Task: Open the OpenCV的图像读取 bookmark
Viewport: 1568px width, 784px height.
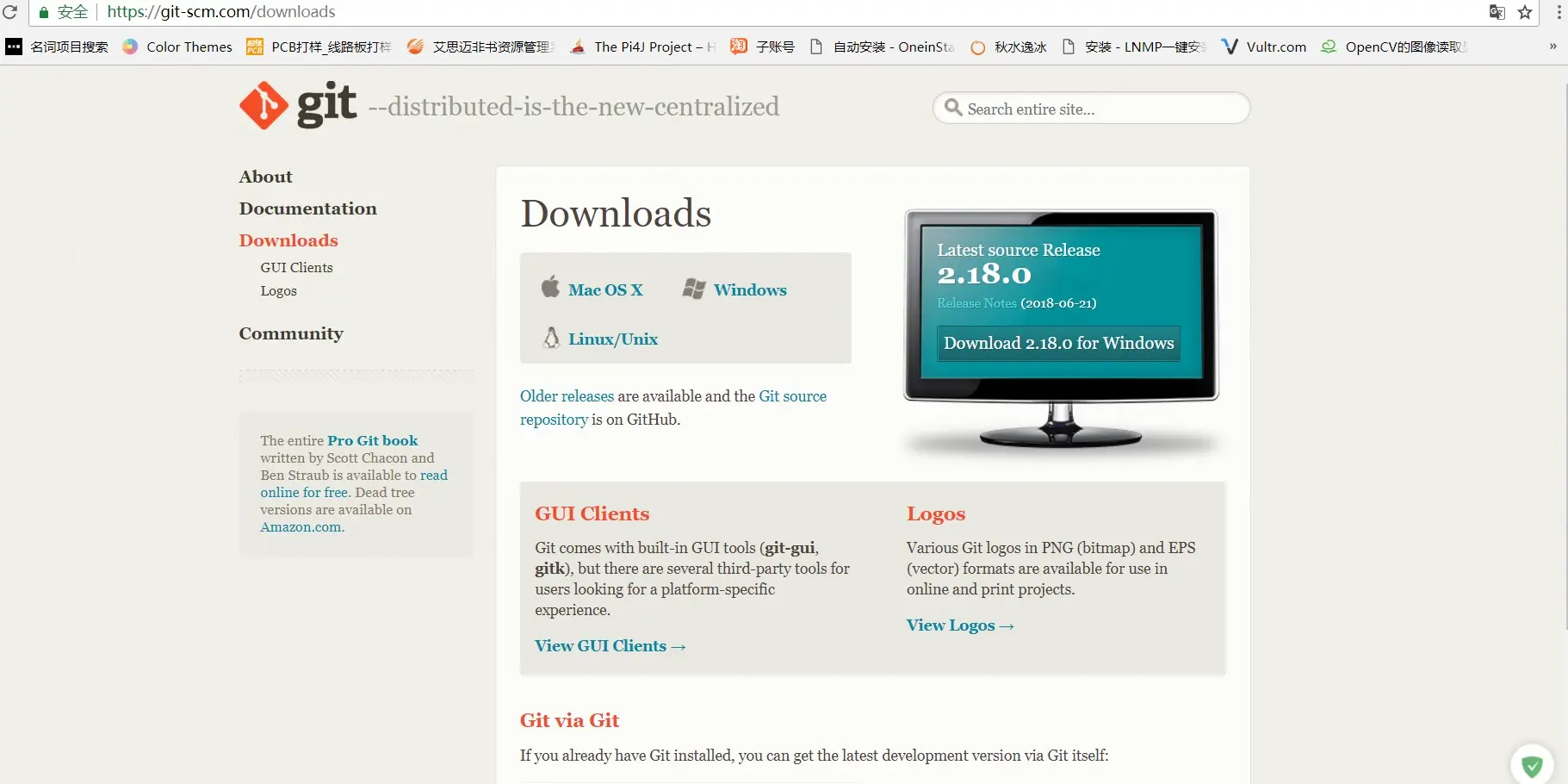Action: (x=1394, y=47)
